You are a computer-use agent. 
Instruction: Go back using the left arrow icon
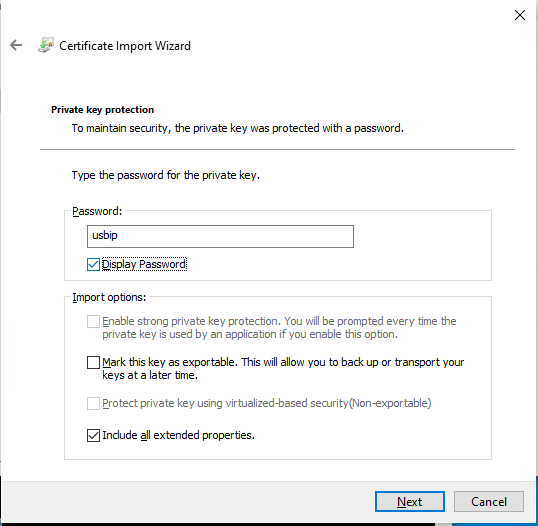point(16,45)
